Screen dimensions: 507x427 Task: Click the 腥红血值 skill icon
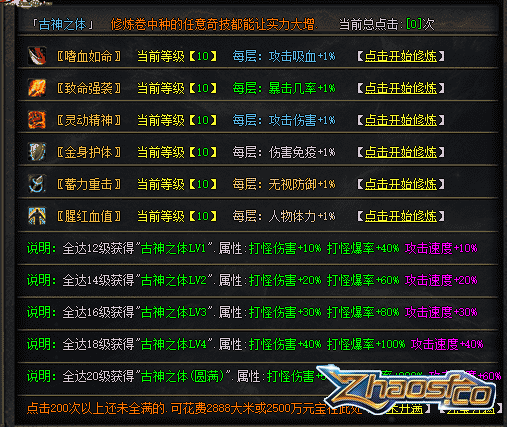37,216
